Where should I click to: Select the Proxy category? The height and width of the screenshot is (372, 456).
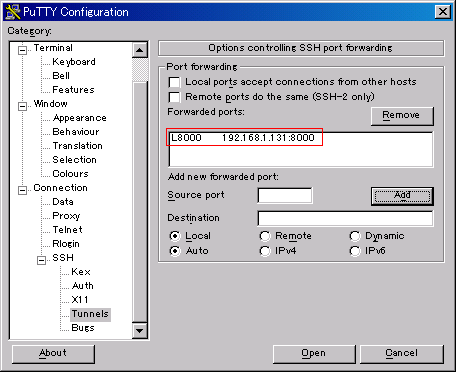pyautogui.click(x=66, y=216)
